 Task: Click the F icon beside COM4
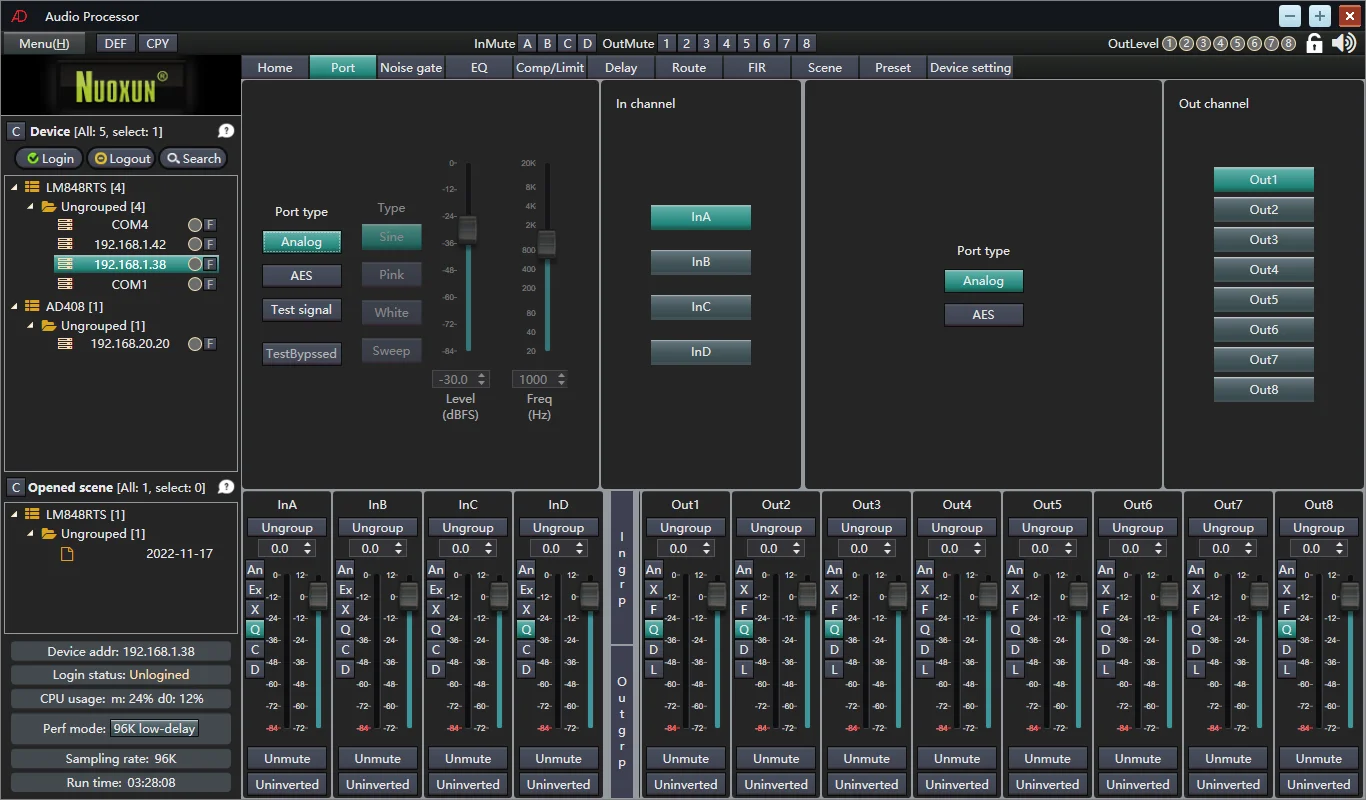[210, 225]
